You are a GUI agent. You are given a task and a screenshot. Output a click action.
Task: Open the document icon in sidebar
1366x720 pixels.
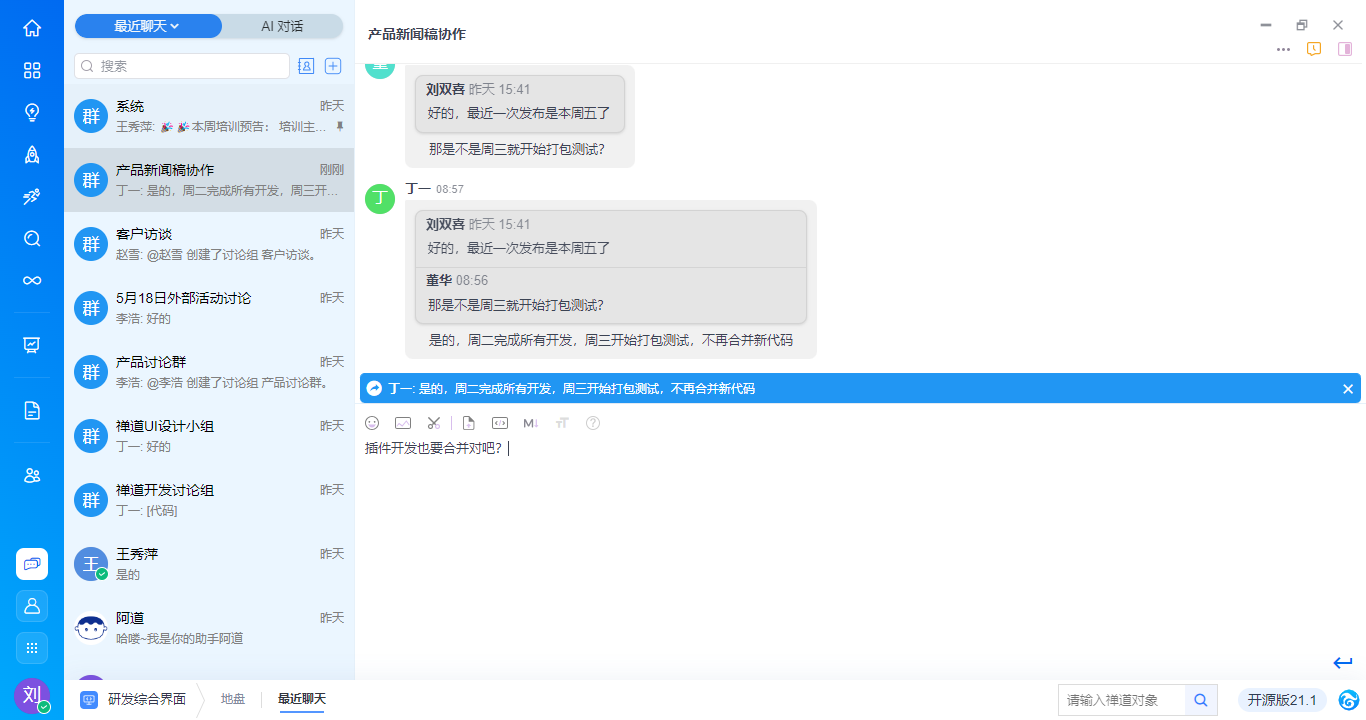coord(32,410)
